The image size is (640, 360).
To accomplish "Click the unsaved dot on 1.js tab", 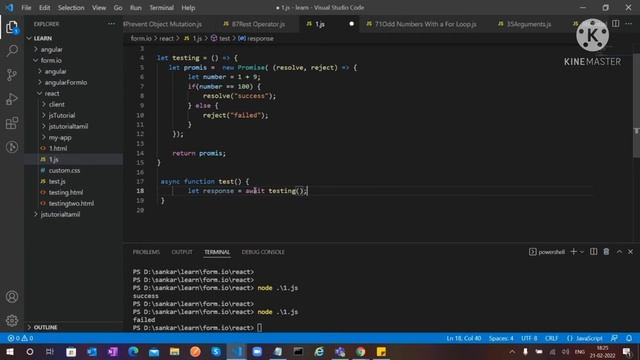I will (x=351, y=24).
